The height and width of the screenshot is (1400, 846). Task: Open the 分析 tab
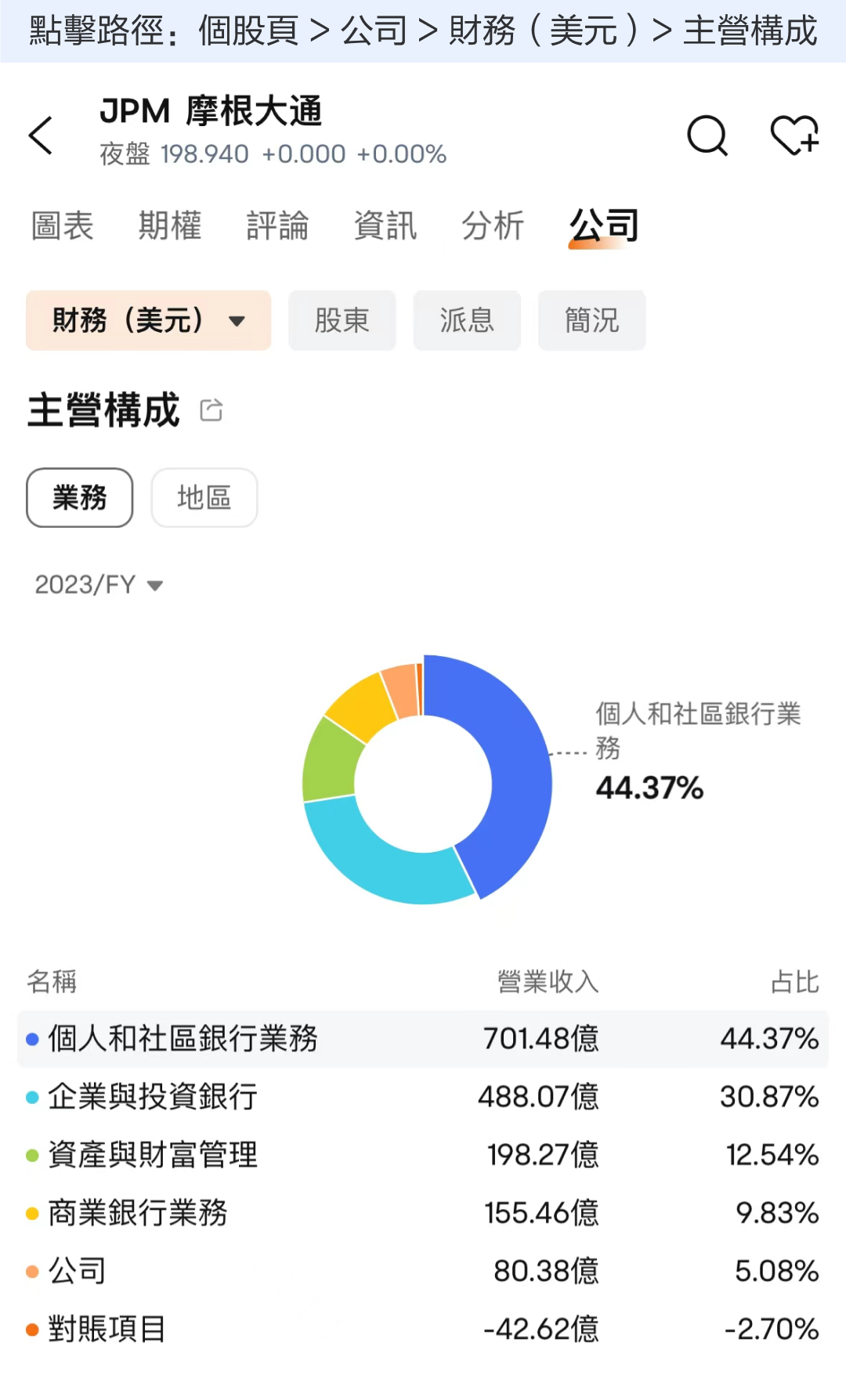(493, 226)
